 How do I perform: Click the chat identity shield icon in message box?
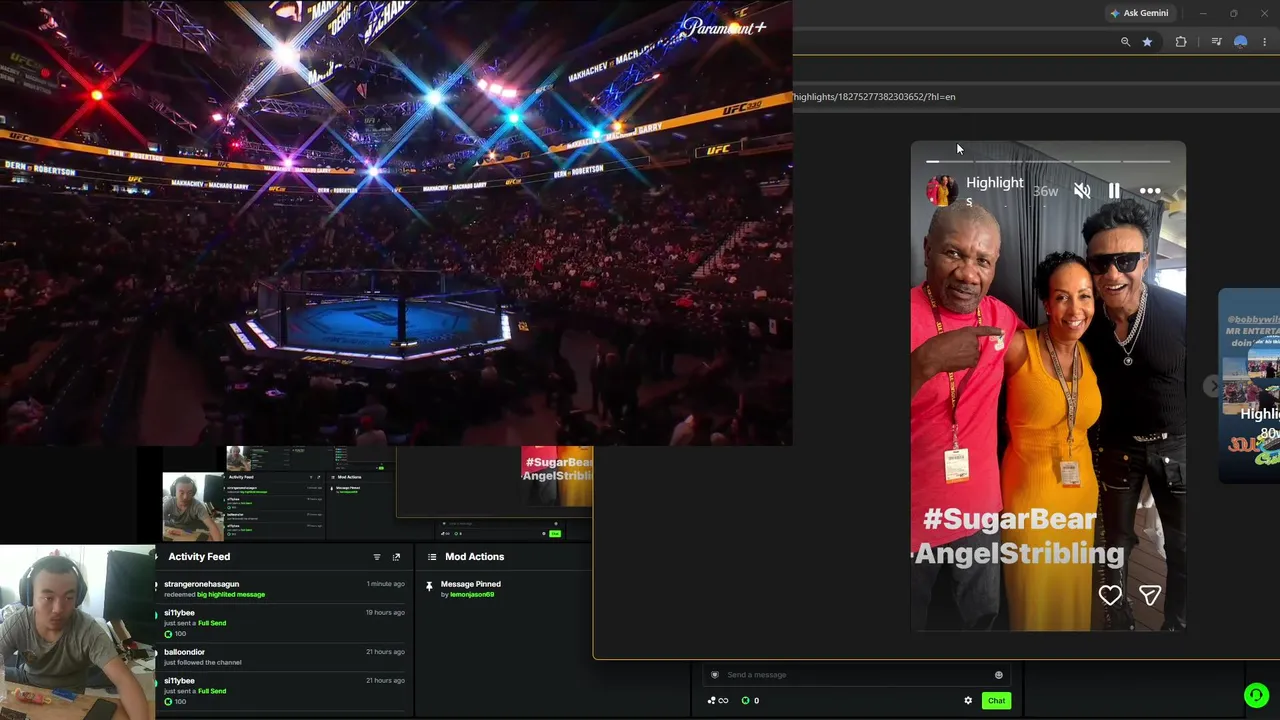pos(714,675)
